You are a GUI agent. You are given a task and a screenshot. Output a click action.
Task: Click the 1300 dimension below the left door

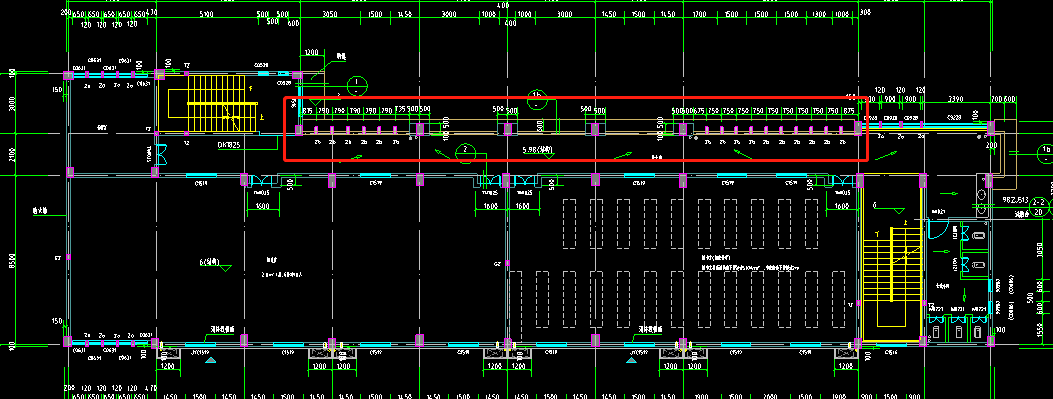[x=262, y=207]
